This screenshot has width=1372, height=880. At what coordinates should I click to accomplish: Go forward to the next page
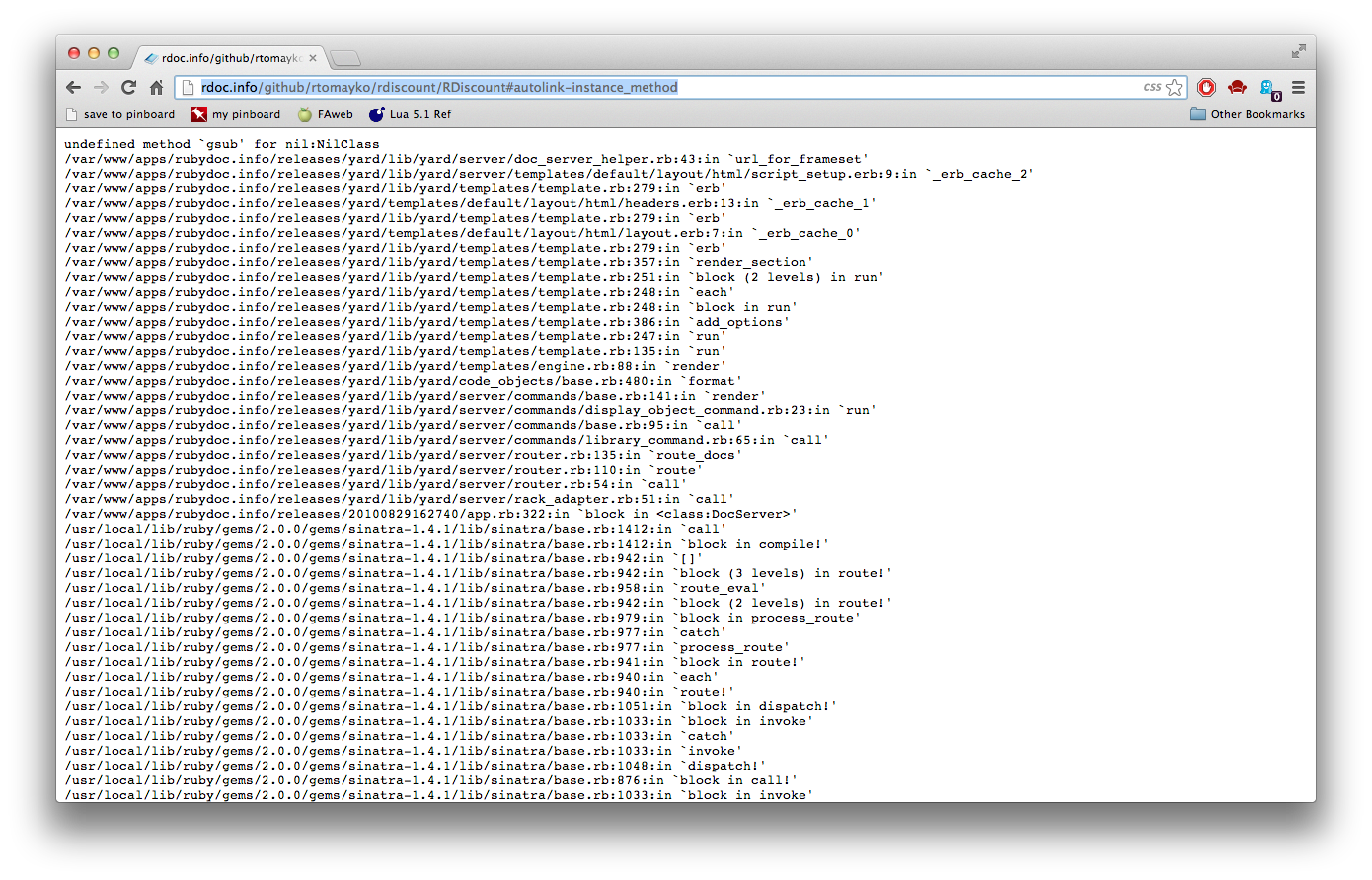click(101, 87)
